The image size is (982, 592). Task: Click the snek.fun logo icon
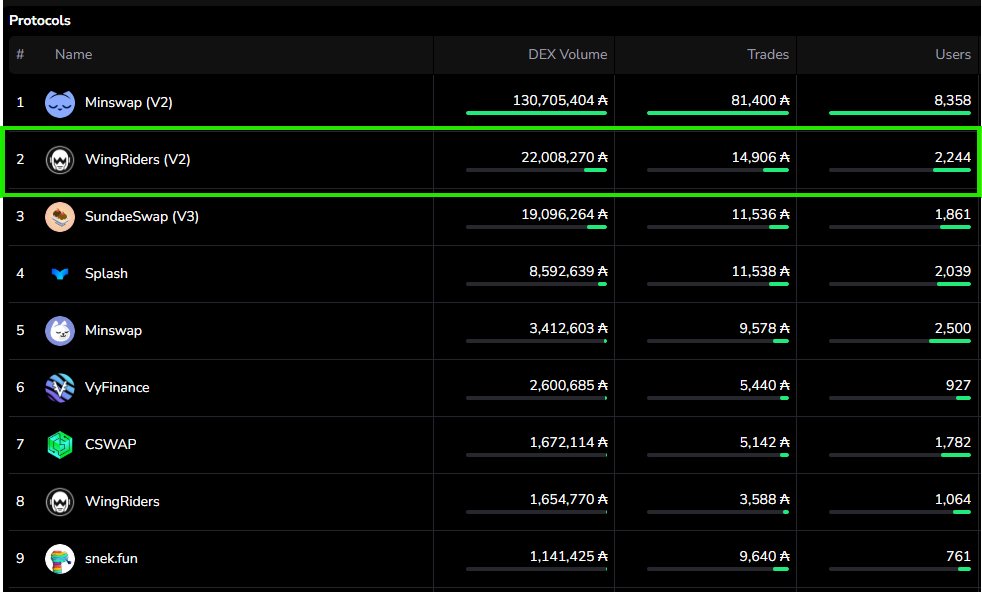60,558
